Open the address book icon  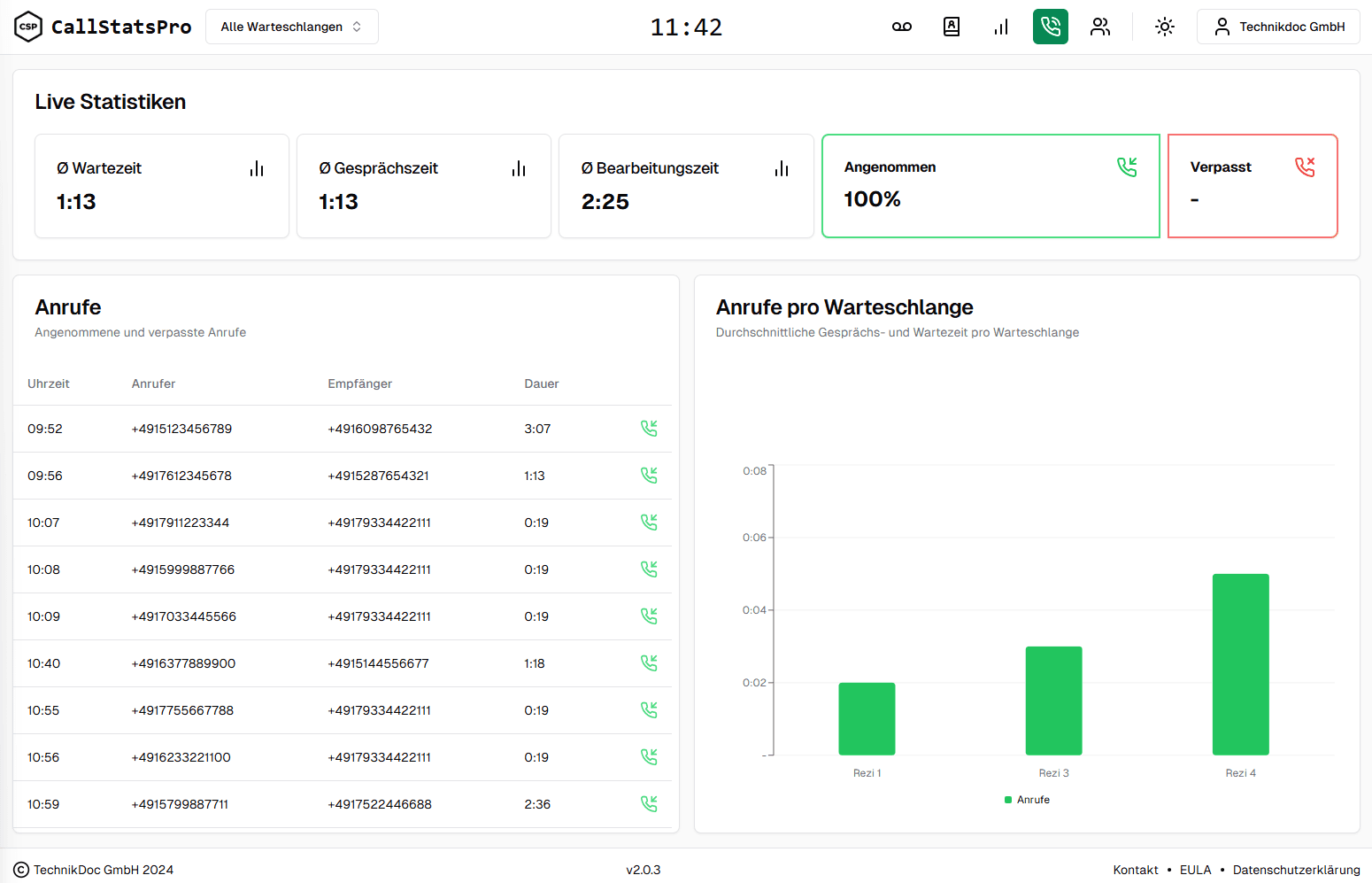952,27
